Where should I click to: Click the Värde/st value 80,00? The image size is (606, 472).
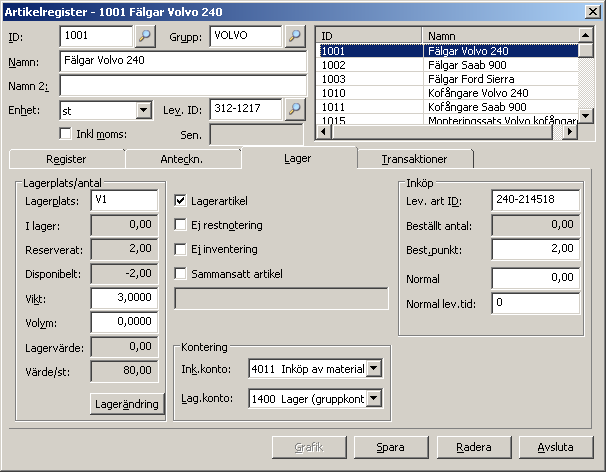[x=124, y=371]
